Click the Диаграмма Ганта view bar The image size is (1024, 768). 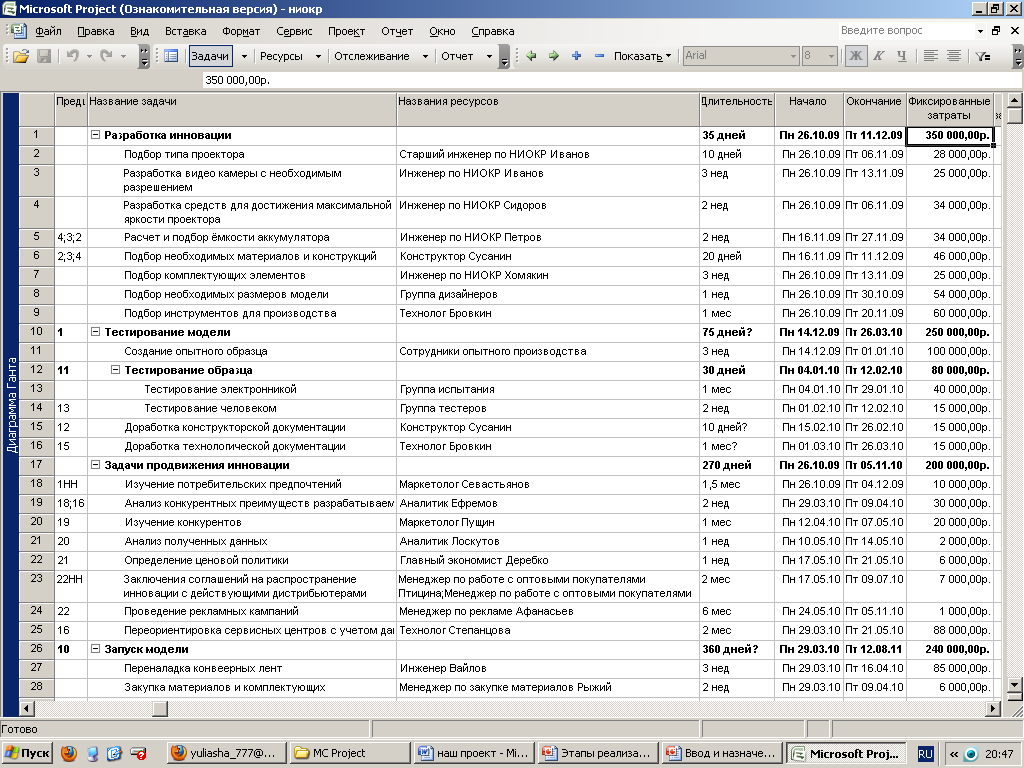point(11,405)
